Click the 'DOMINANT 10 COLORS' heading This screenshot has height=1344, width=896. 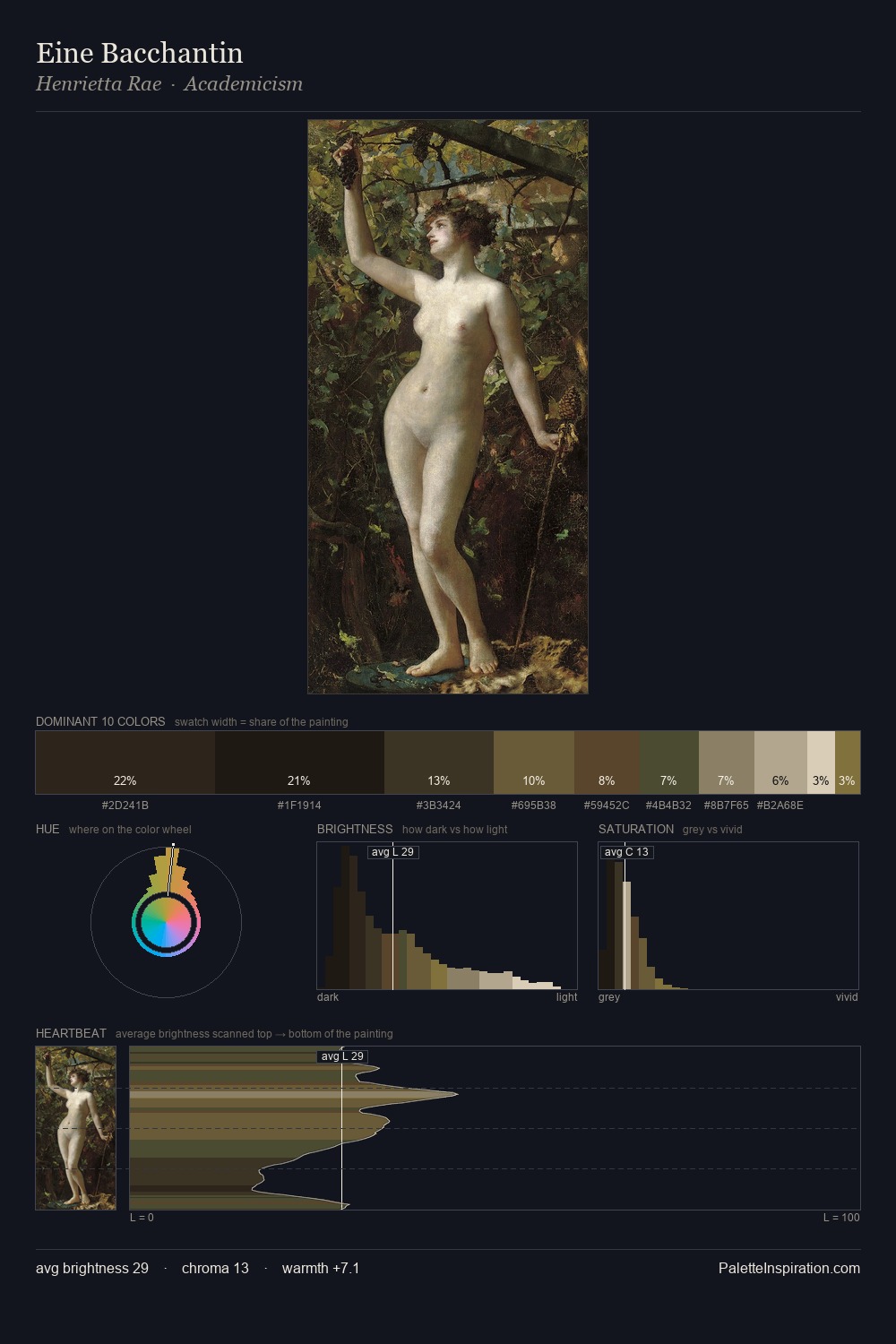tap(100, 721)
